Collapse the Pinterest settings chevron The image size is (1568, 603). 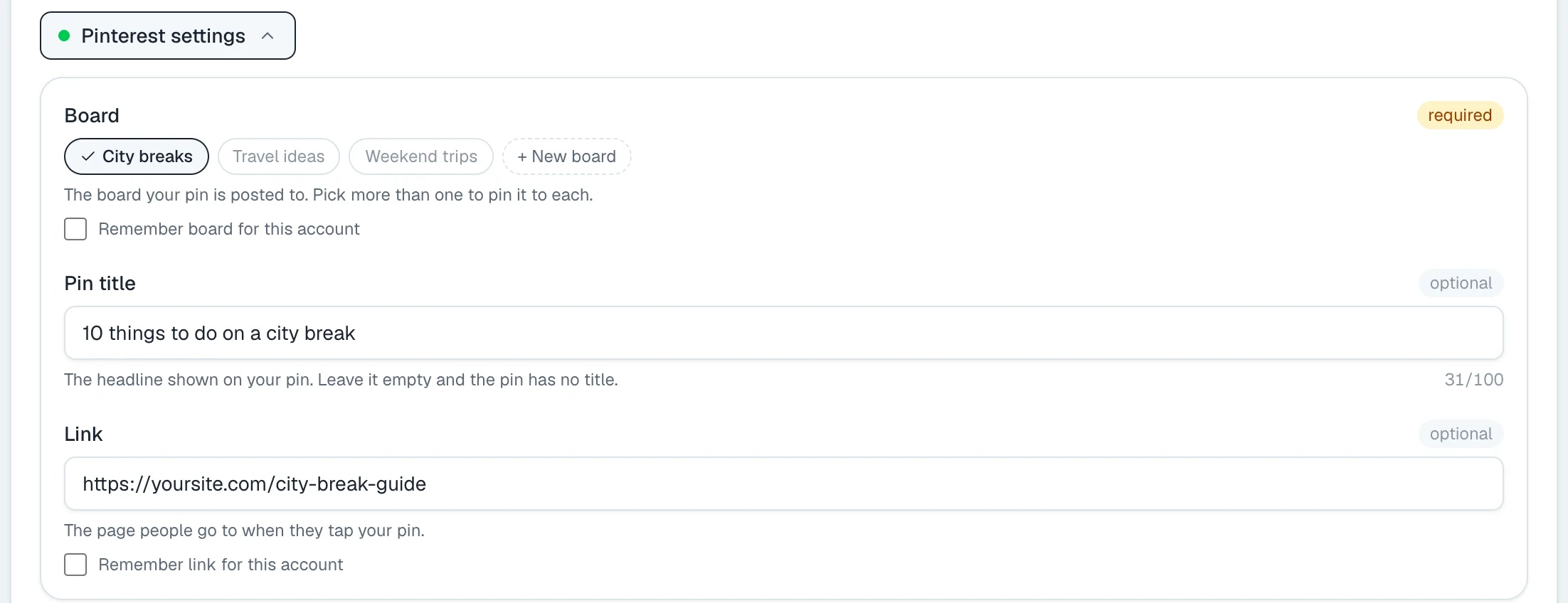click(267, 36)
